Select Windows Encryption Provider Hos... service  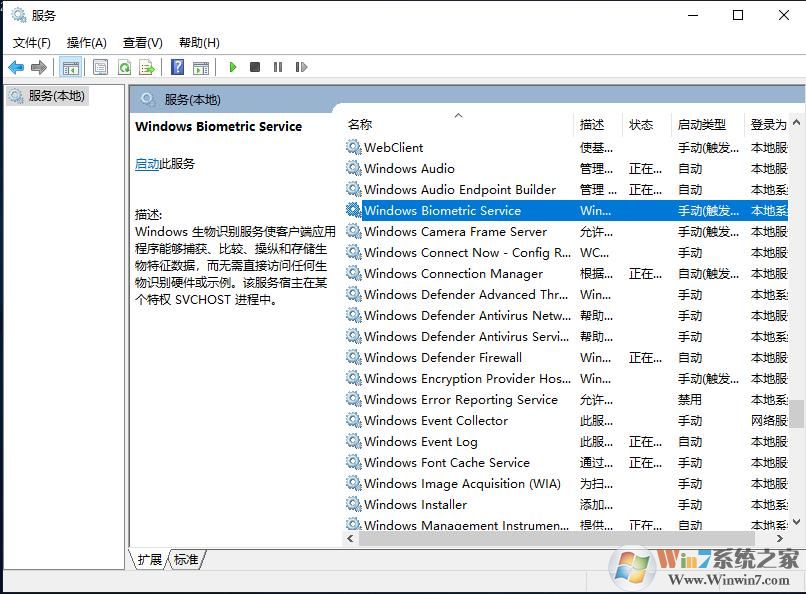point(467,378)
